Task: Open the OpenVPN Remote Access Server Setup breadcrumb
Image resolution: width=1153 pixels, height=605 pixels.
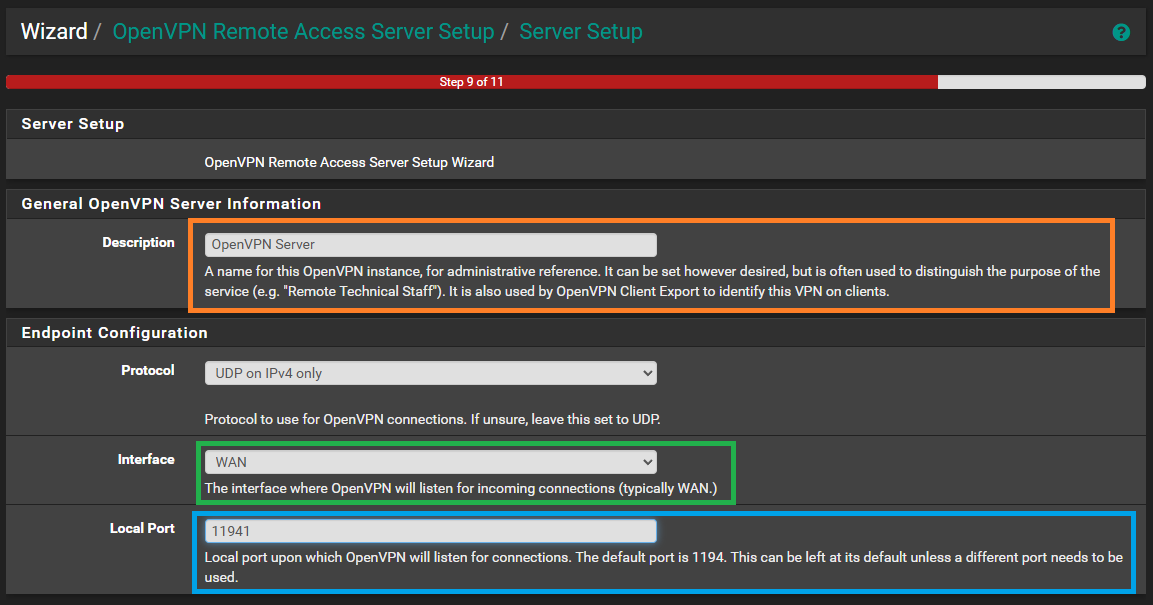Action: coord(303,32)
